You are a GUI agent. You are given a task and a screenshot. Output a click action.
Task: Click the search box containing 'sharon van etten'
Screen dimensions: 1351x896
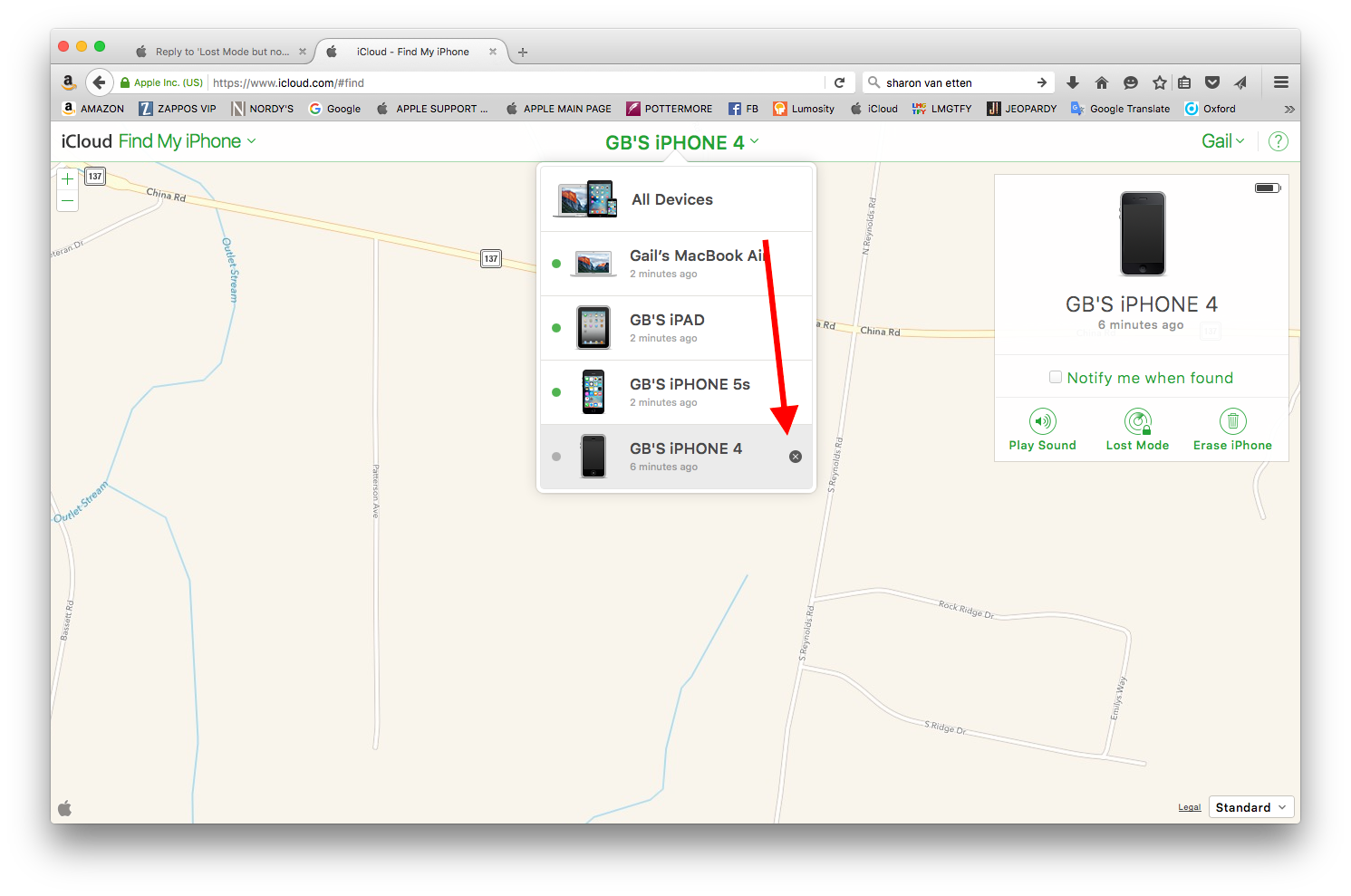[x=959, y=82]
